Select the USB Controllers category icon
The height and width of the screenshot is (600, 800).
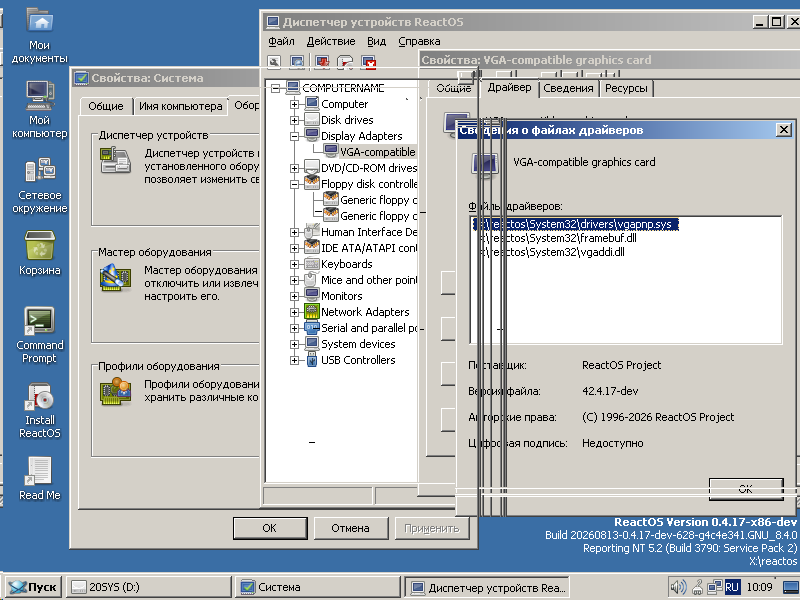point(311,360)
